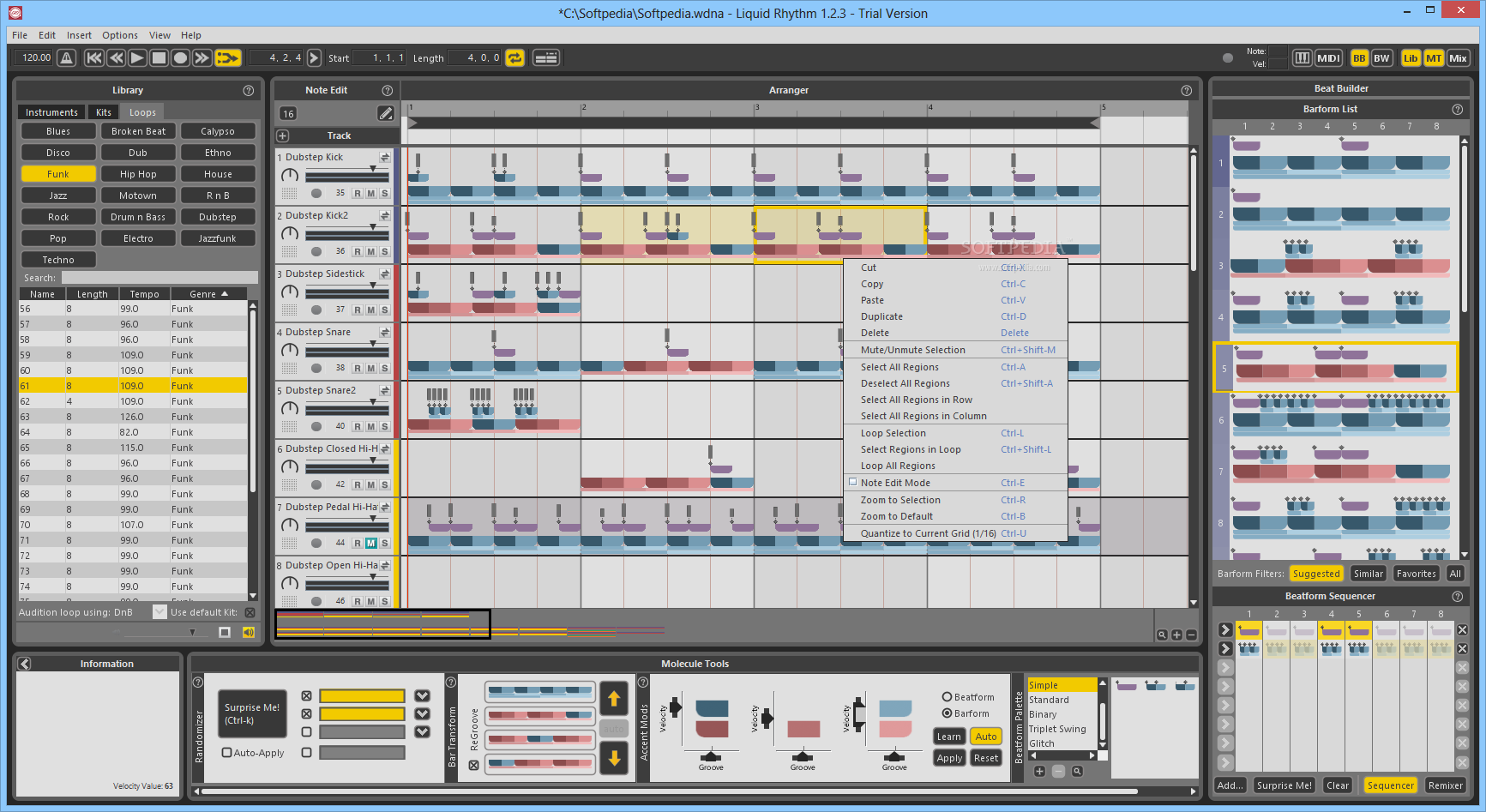1486x812 pixels.
Task: Toggle the yellow follow-playhead button
Action: coord(227,57)
